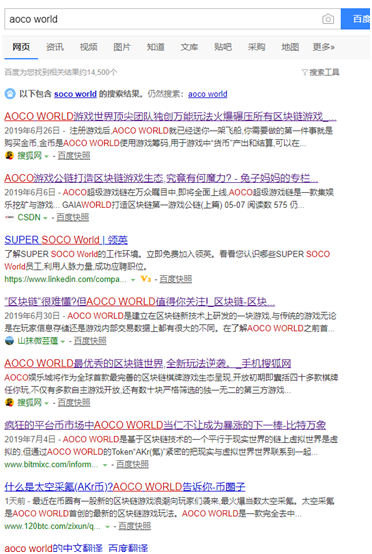Image resolution: width=372 pixels, height=554 pixels.
Task: Click the Sohu favicon in fifth result
Action: (10, 402)
